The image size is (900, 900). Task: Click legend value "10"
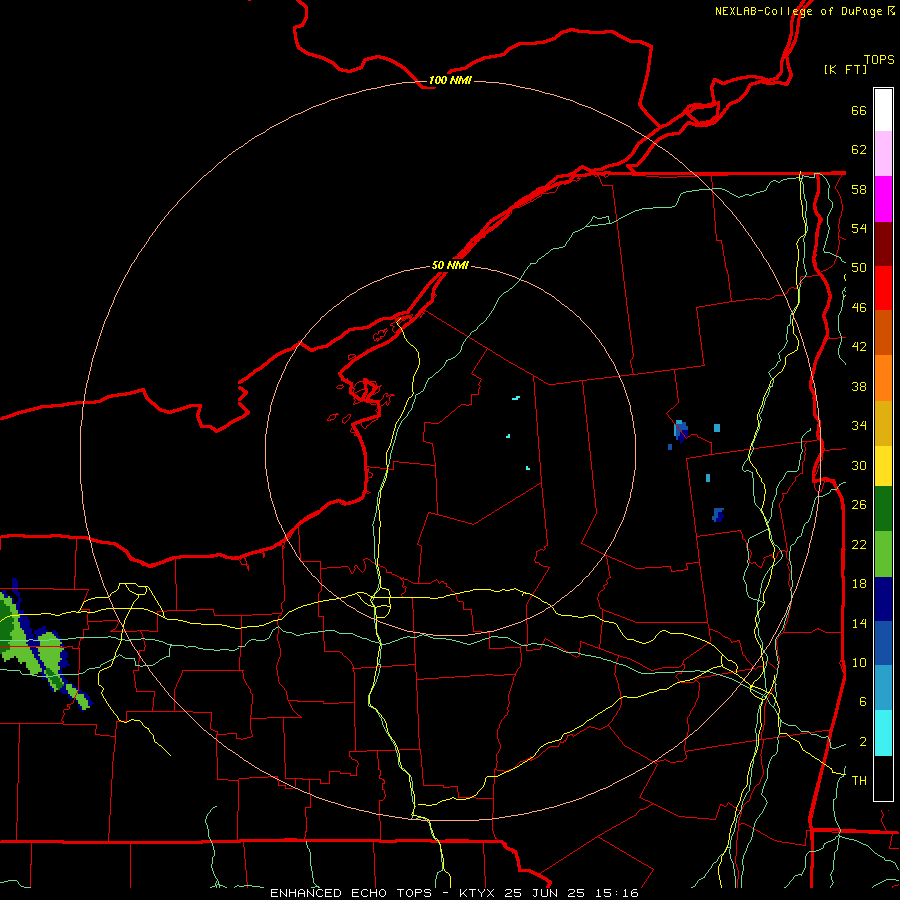point(859,662)
